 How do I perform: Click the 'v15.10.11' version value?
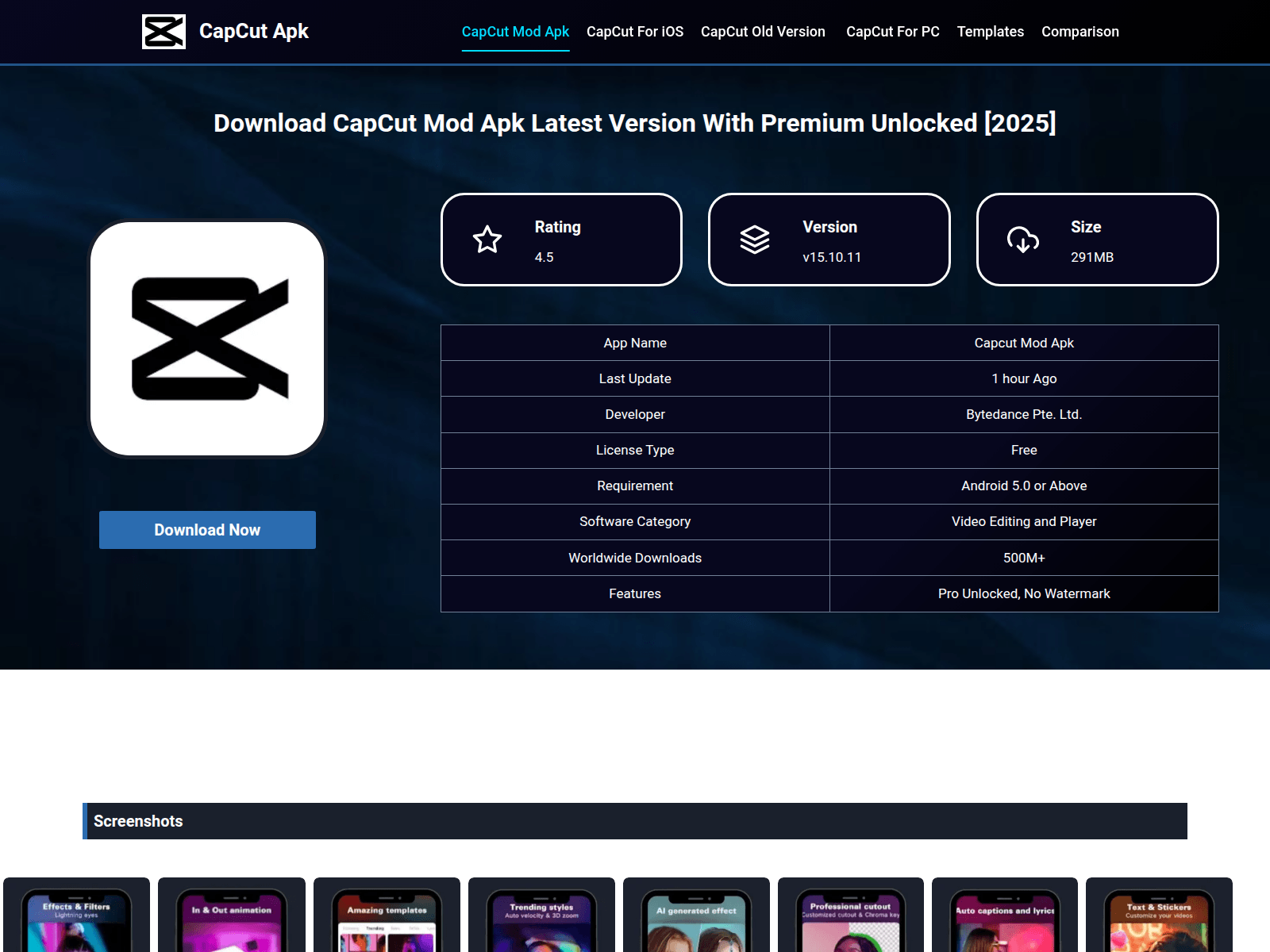pos(832,257)
